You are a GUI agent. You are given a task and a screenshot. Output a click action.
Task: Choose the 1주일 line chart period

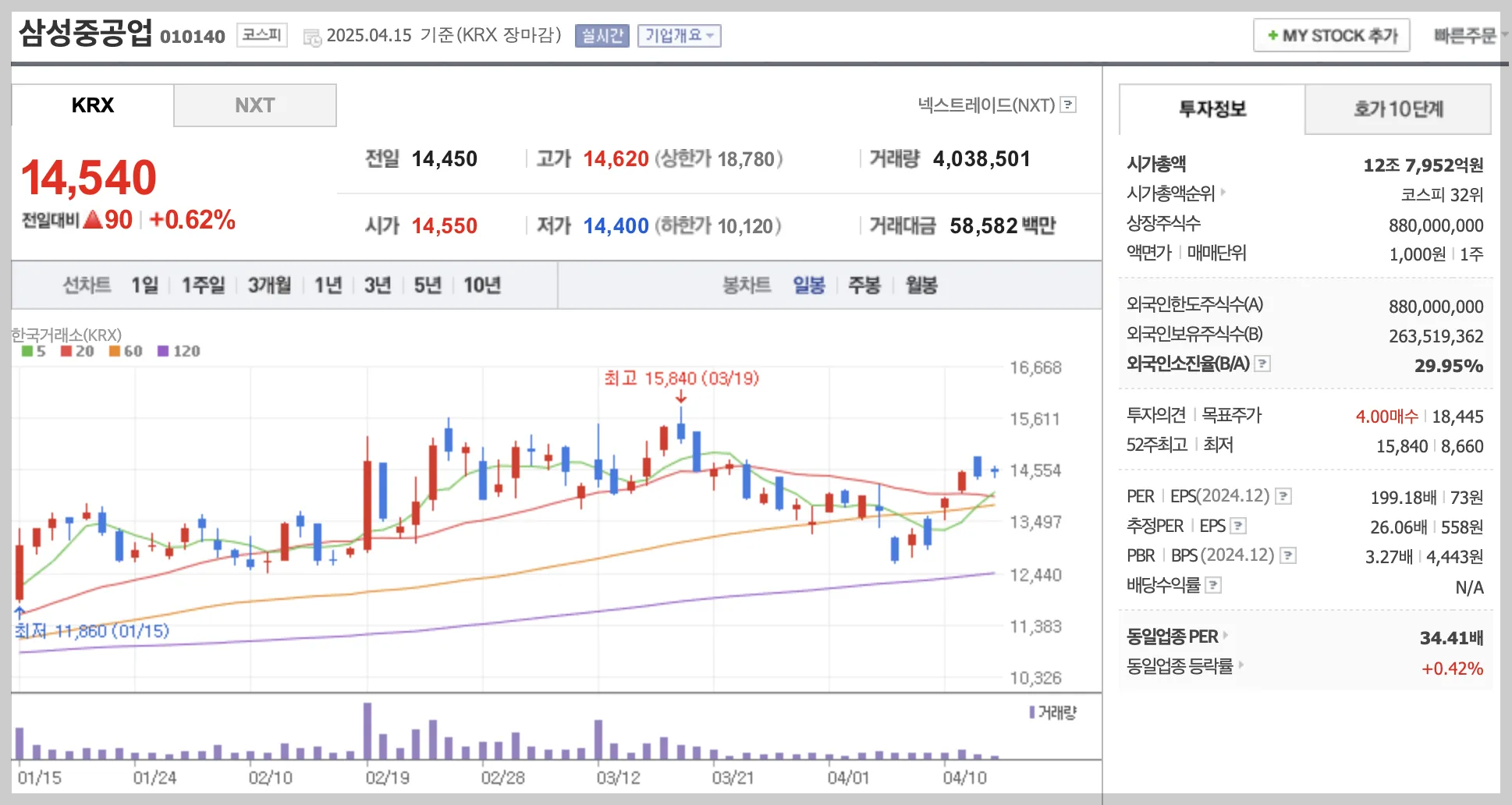click(203, 285)
